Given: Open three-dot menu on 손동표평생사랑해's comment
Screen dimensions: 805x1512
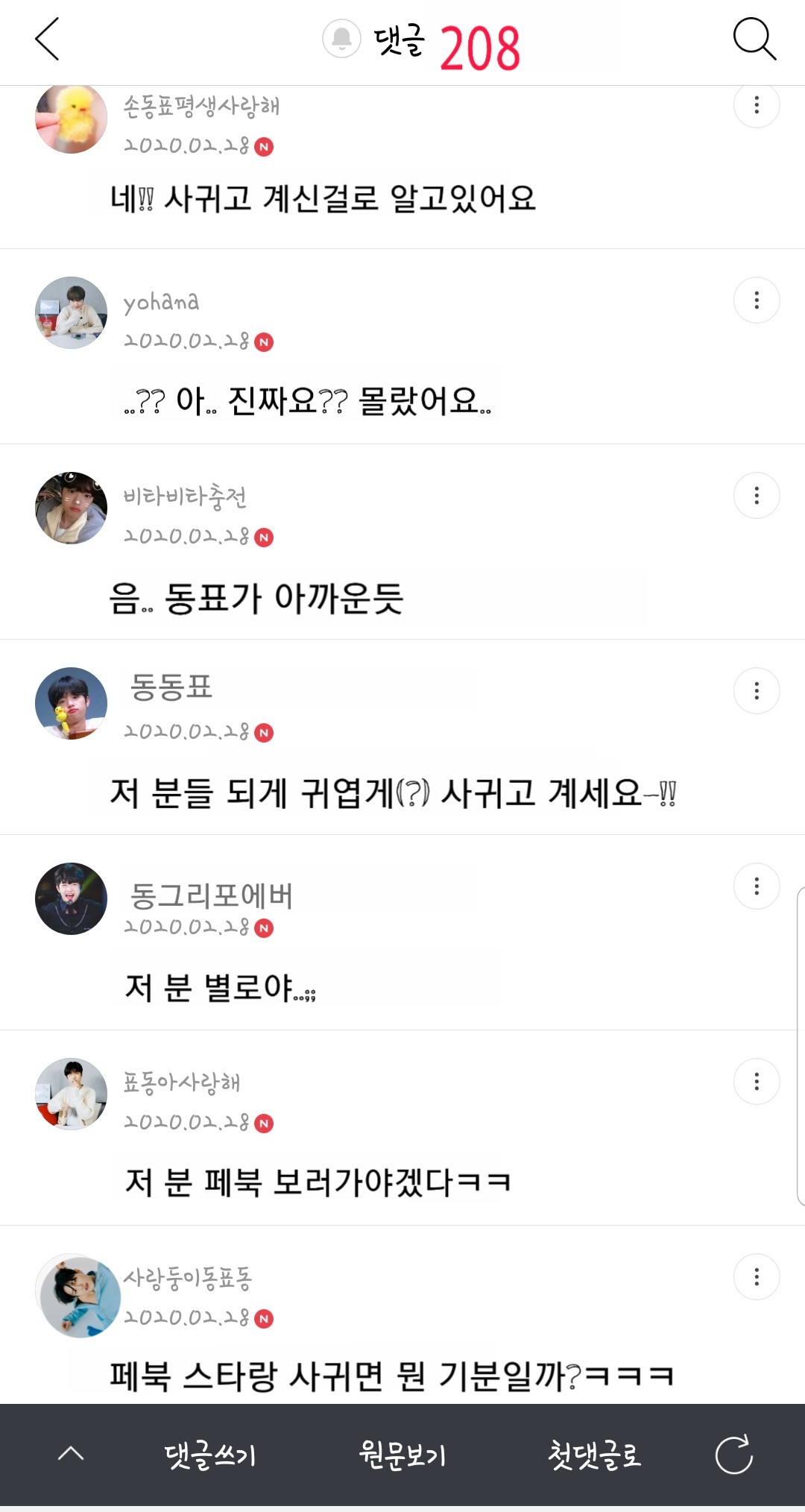Looking at the screenshot, I should click(x=757, y=105).
